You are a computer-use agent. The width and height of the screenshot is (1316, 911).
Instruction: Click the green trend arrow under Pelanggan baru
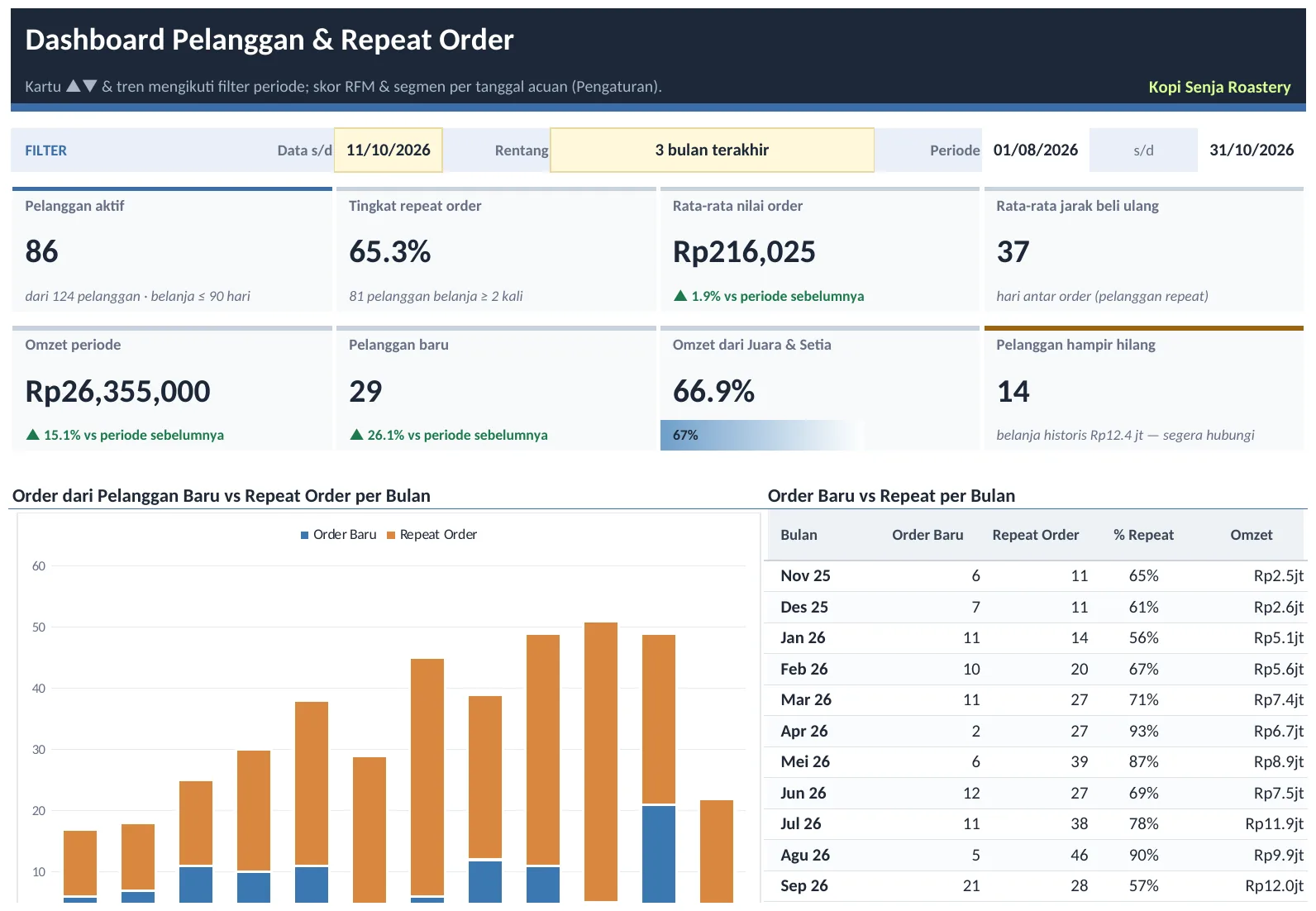click(356, 435)
